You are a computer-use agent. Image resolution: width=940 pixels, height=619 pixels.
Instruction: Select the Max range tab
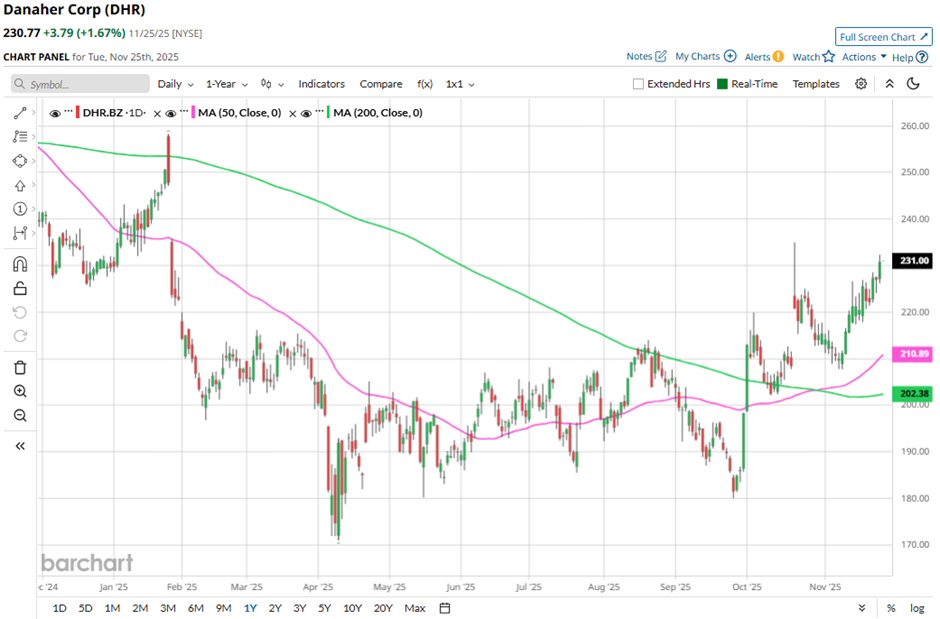[415, 608]
